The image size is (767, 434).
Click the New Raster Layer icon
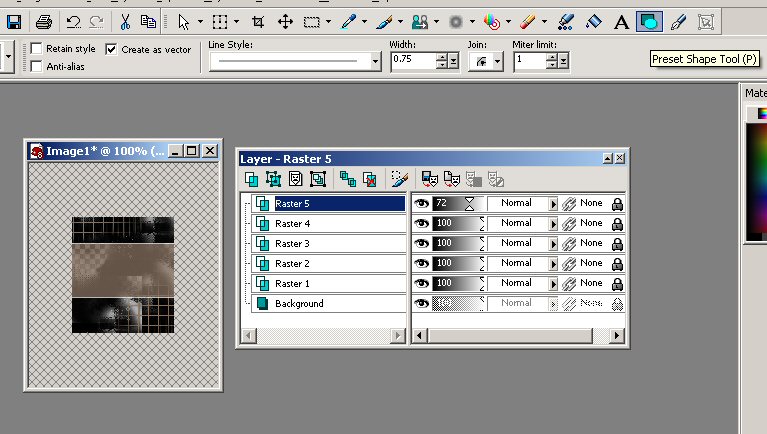tap(252, 179)
